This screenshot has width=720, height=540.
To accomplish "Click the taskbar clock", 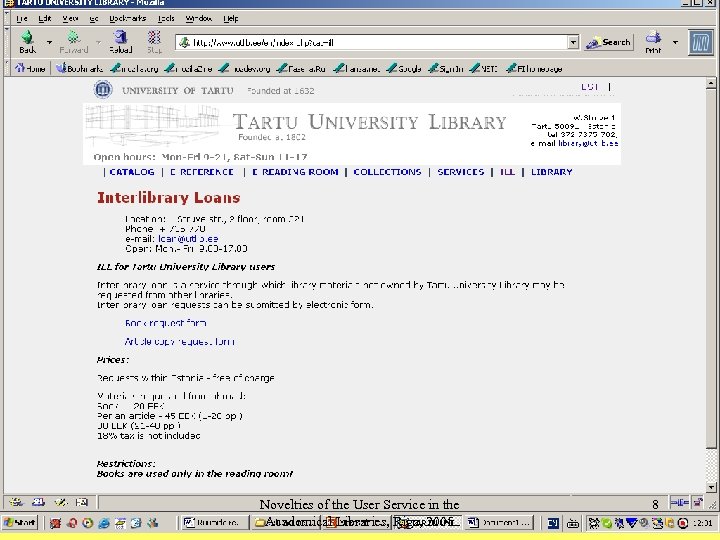I will [x=703, y=523].
